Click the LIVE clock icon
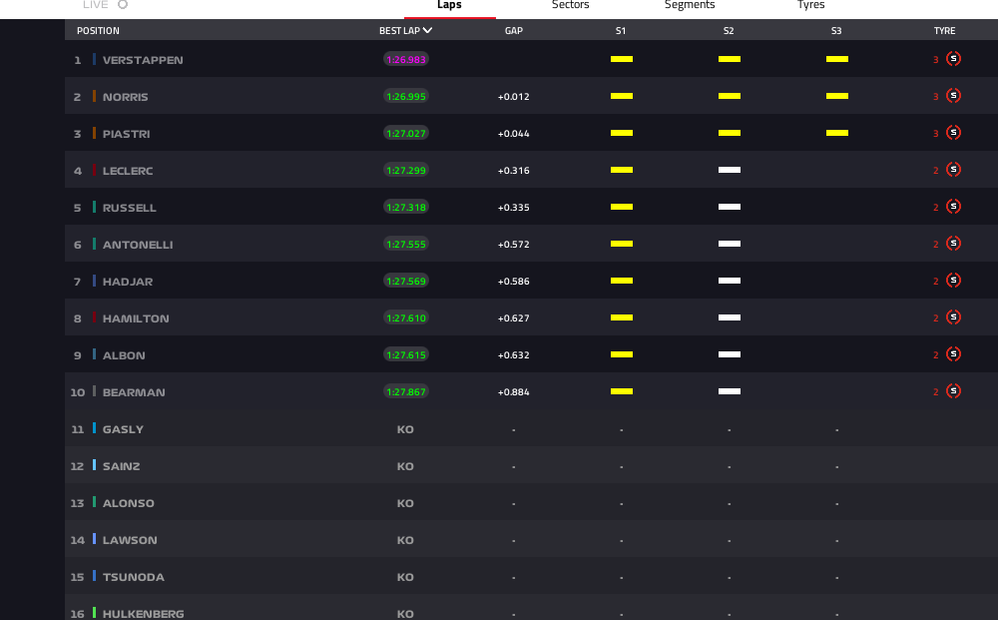This screenshot has height=620, width=998. [124, 4]
